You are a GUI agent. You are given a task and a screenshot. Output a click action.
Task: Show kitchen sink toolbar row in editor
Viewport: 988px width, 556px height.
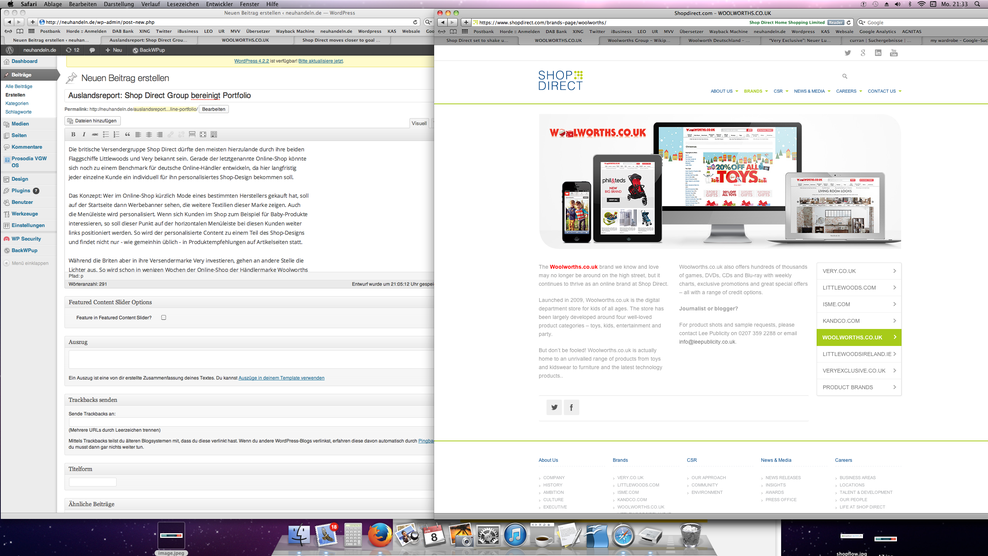[x=214, y=134]
